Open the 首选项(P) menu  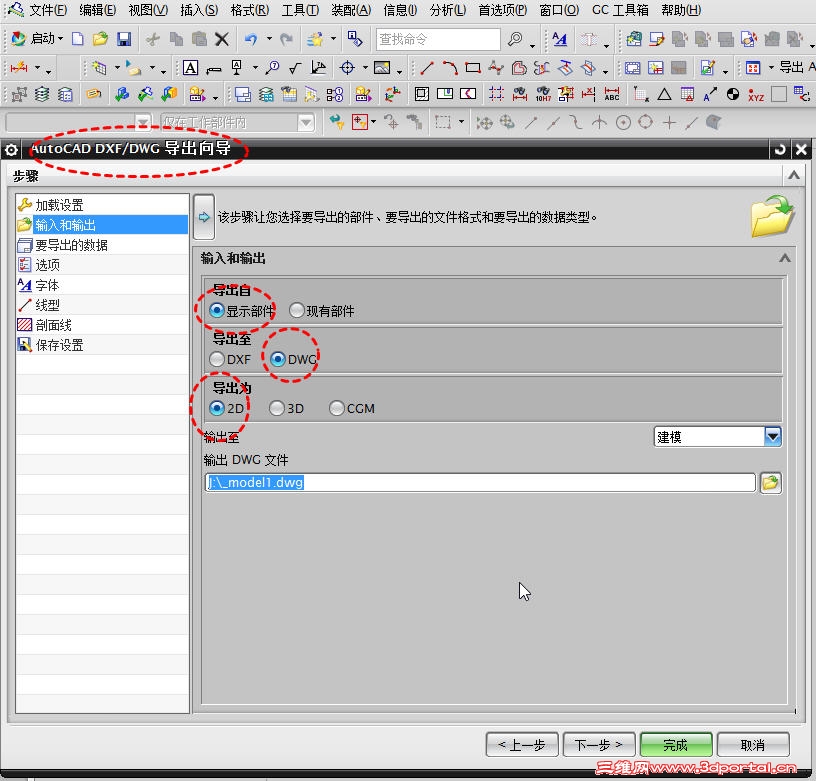(x=502, y=10)
